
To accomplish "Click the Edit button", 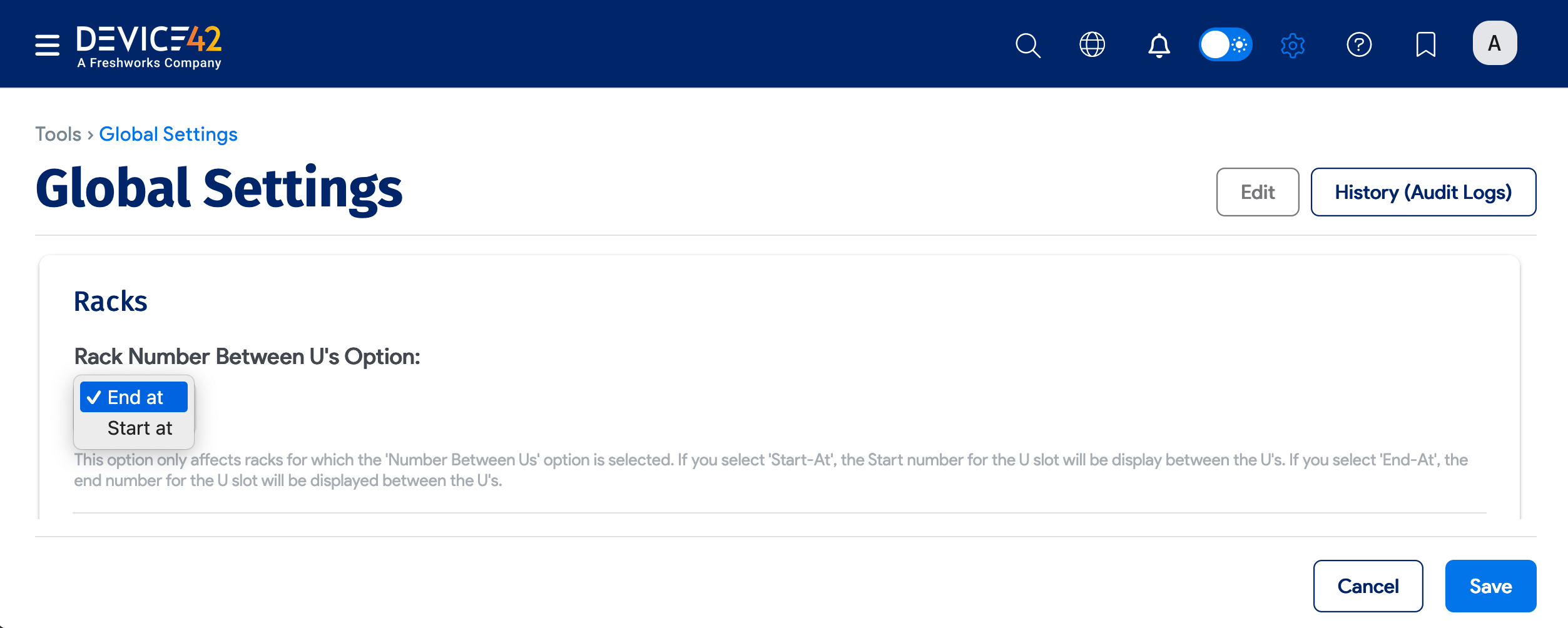I will [1257, 192].
